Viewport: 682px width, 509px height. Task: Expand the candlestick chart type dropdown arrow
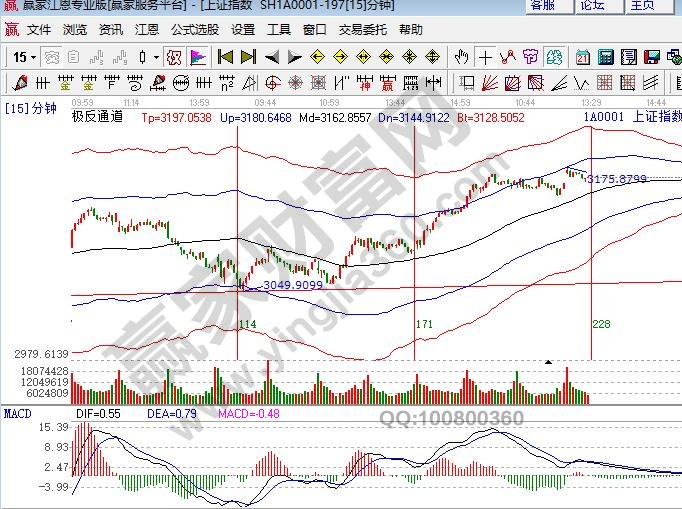[157, 57]
